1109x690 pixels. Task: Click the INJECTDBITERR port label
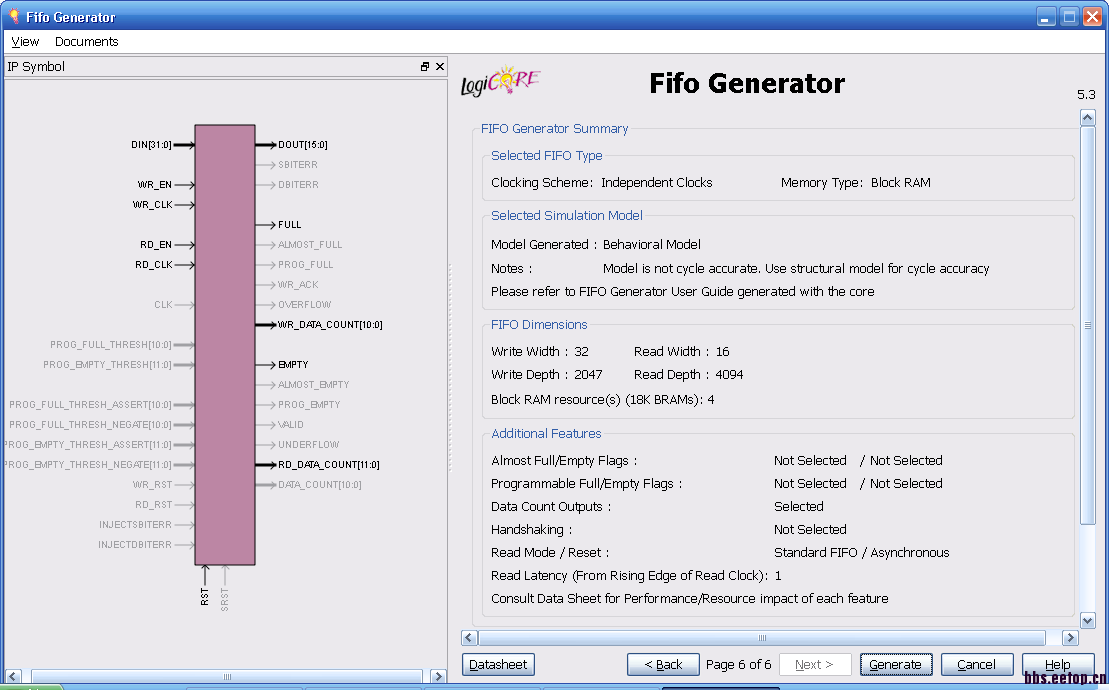(x=135, y=545)
